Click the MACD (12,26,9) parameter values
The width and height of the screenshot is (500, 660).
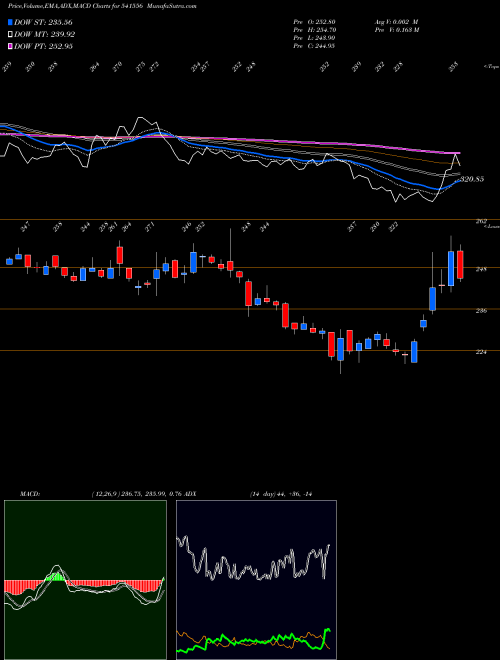click(x=136, y=494)
